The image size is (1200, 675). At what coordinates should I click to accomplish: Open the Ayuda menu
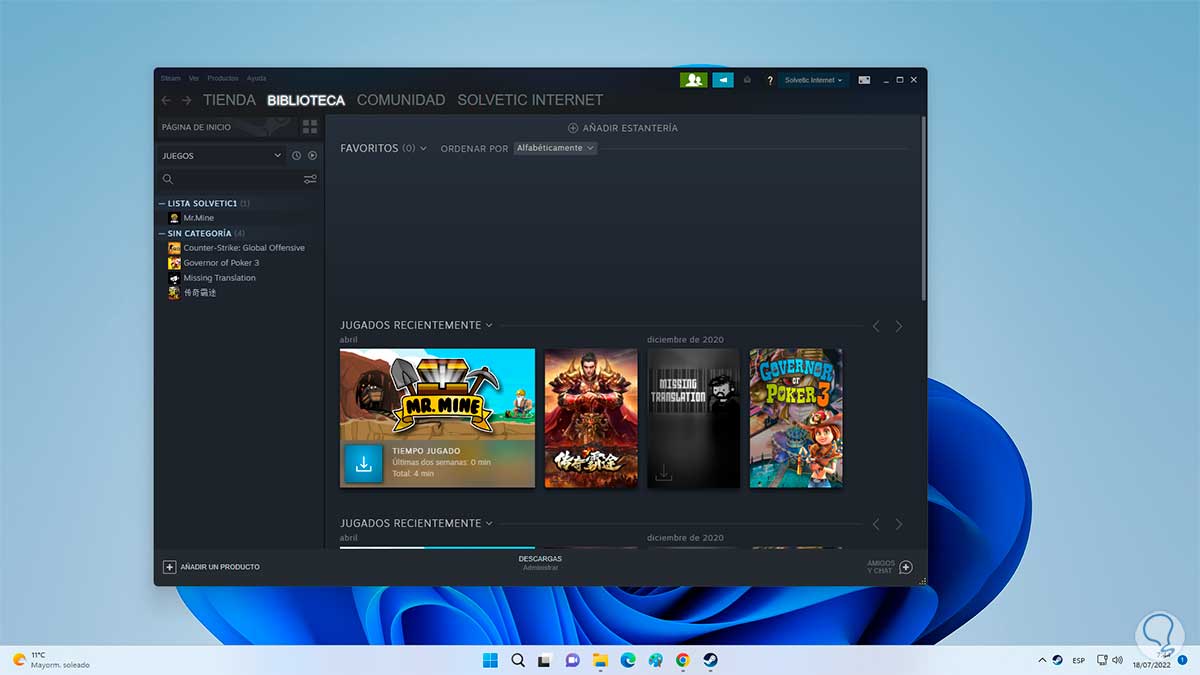pyautogui.click(x=256, y=78)
